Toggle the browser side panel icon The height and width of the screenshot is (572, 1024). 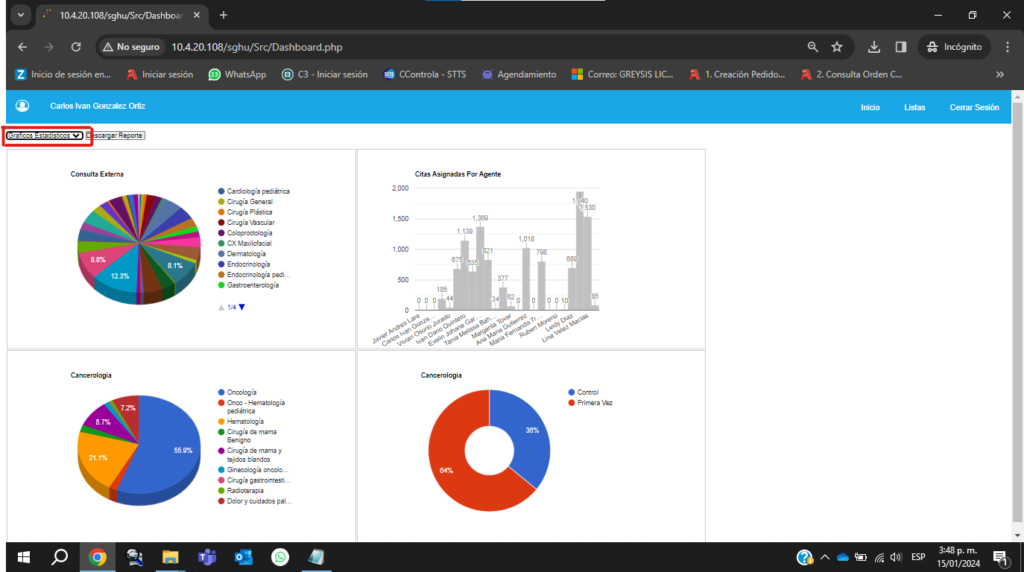pyautogui.click(x=900, y=47)
